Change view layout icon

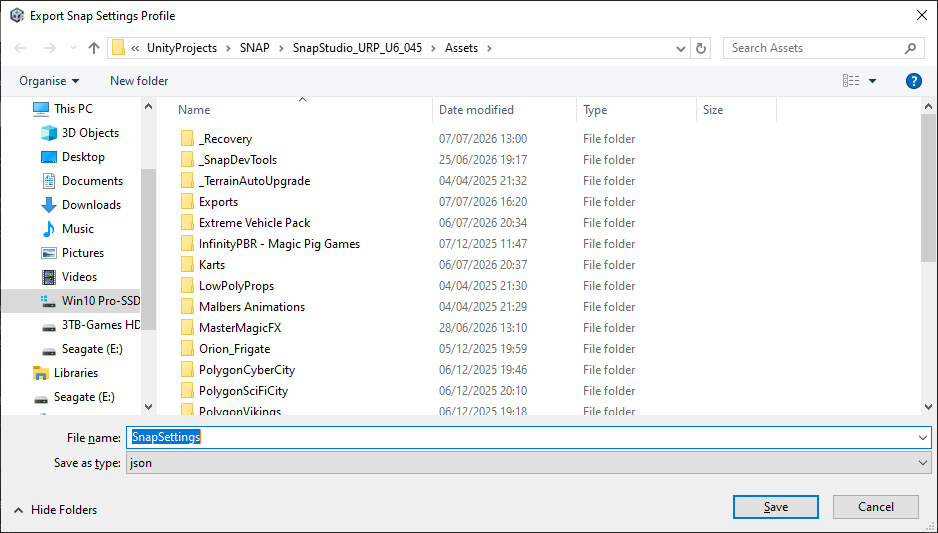coord(851,81)
